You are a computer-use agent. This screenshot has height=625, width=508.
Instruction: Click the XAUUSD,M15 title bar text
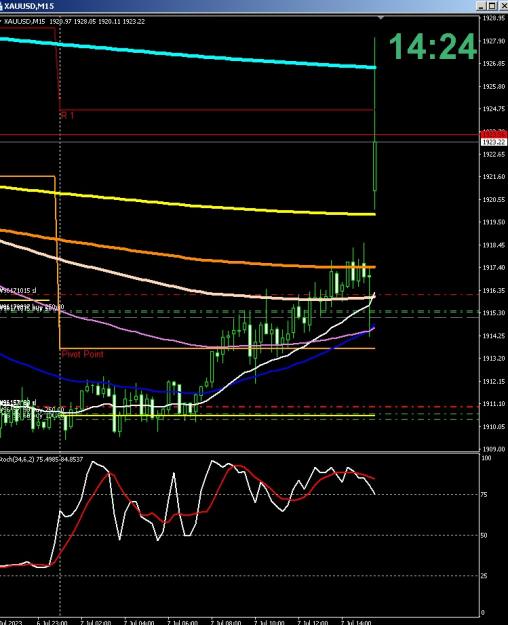pos(29,6)
